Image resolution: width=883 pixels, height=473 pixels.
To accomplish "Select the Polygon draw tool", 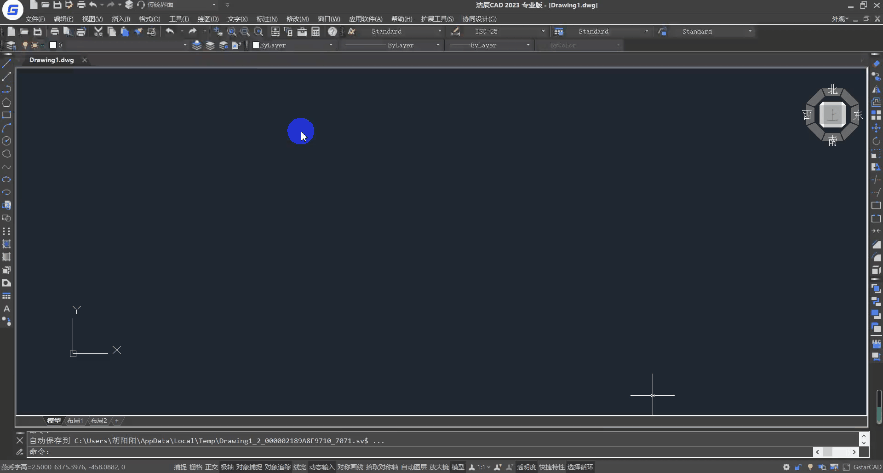I will [x=7, y=102].
